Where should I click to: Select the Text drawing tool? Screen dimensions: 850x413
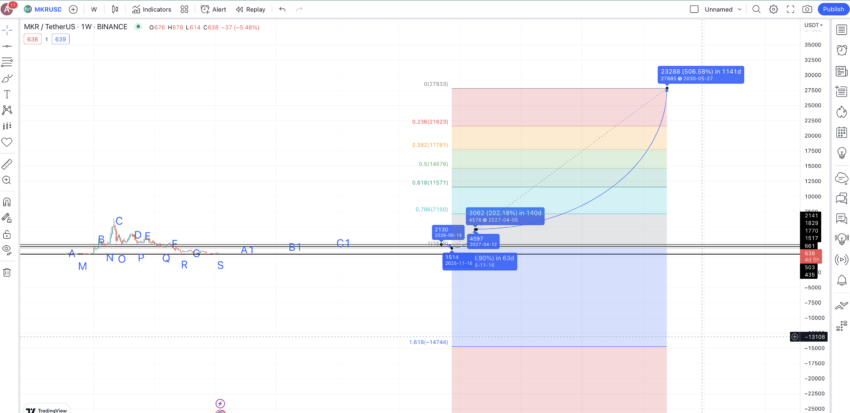coord(7,94)
